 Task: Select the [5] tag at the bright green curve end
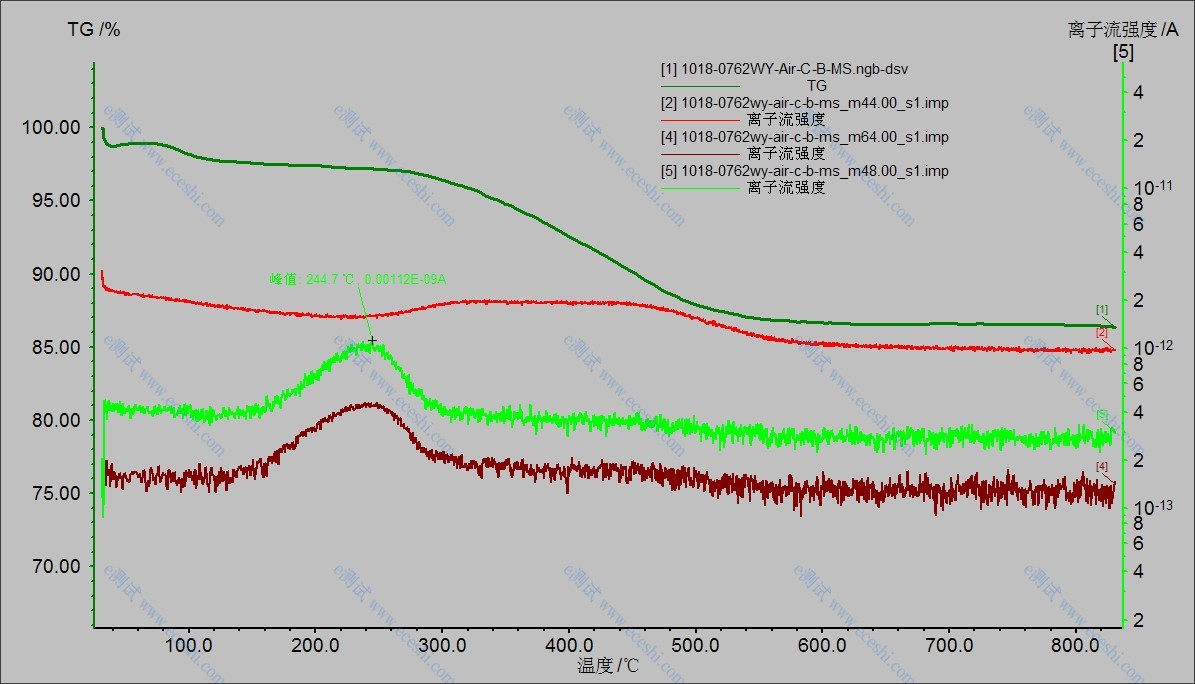pyautogui.click(x=1102, y=414)
